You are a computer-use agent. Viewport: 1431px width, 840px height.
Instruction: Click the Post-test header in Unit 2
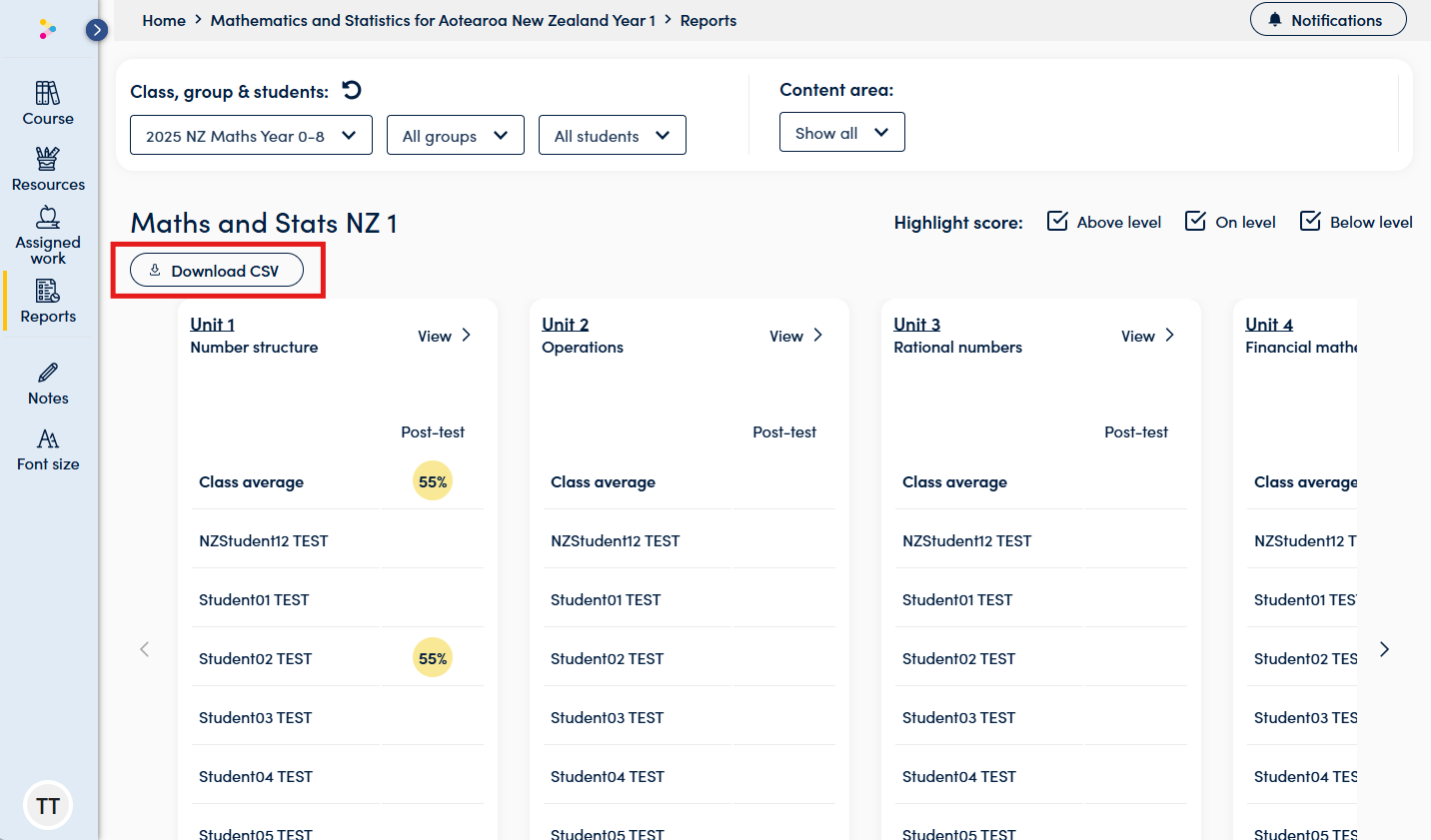tap(784, 431)
